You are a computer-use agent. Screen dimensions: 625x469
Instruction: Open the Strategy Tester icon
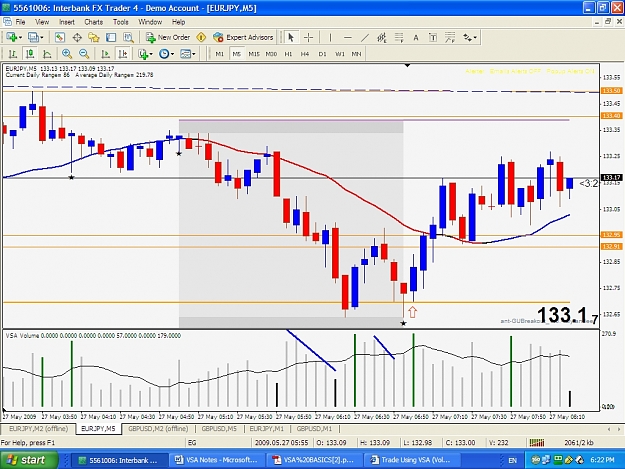128,37
